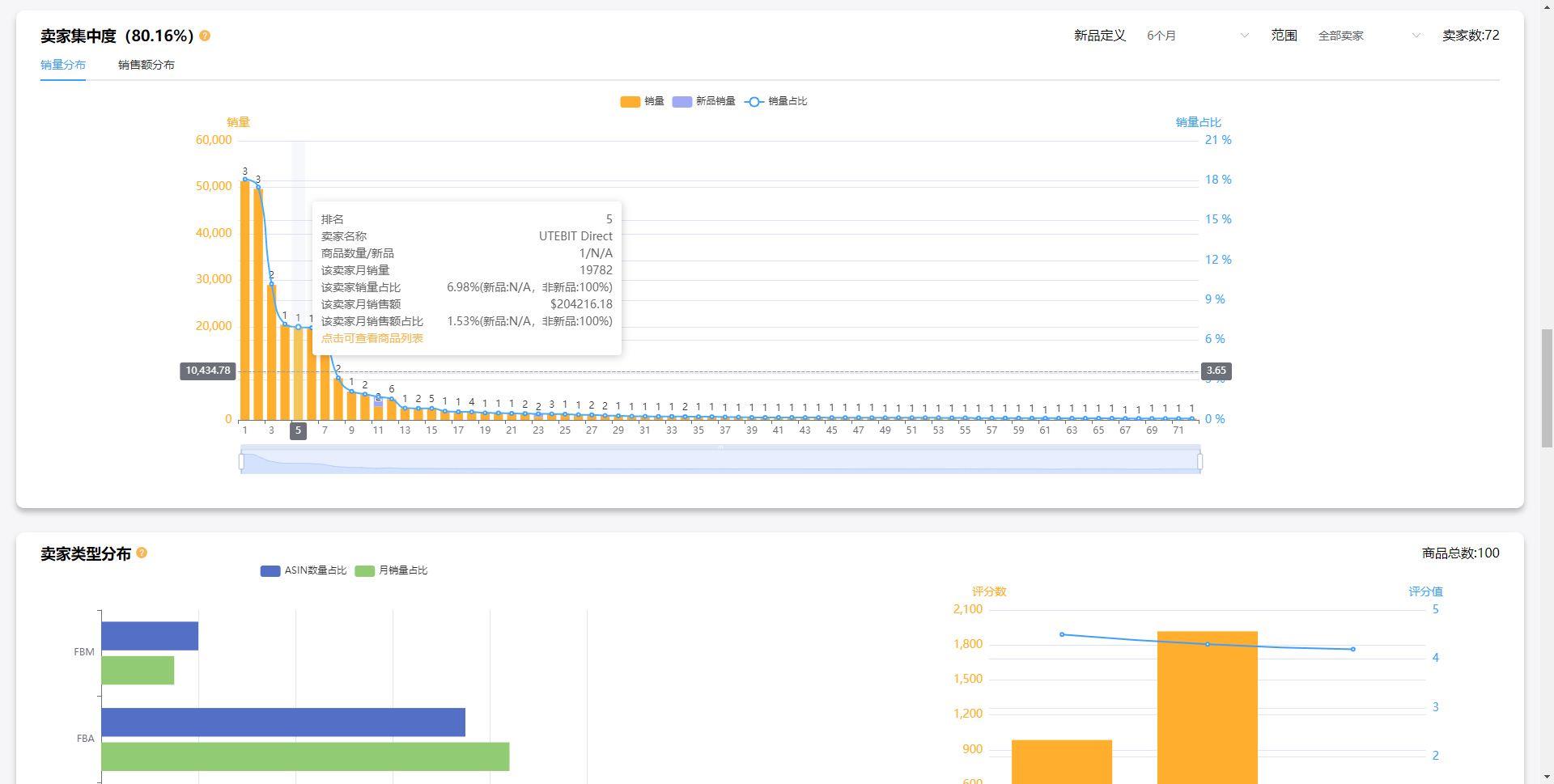Click the FBM axis label
Screen dimensions: 1554x784
point(84,652)
